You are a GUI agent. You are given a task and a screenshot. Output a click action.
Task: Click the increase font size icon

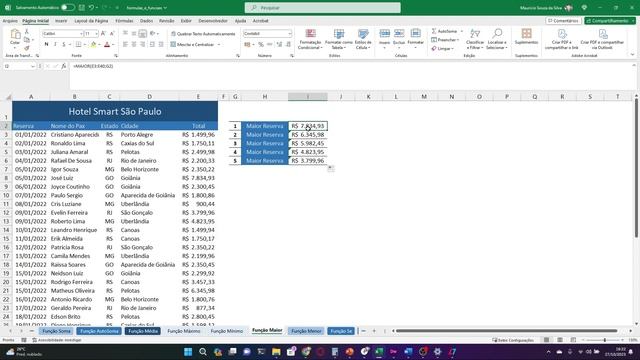(103, 33)
